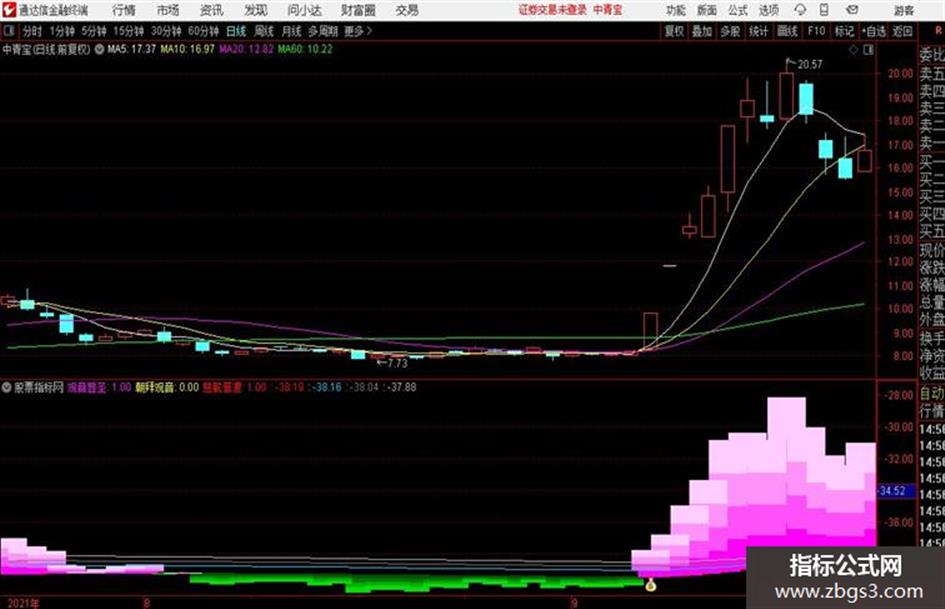Click the MA60: 10.22 value
Screen dimensions: 945x609
[x=305, y=49]
